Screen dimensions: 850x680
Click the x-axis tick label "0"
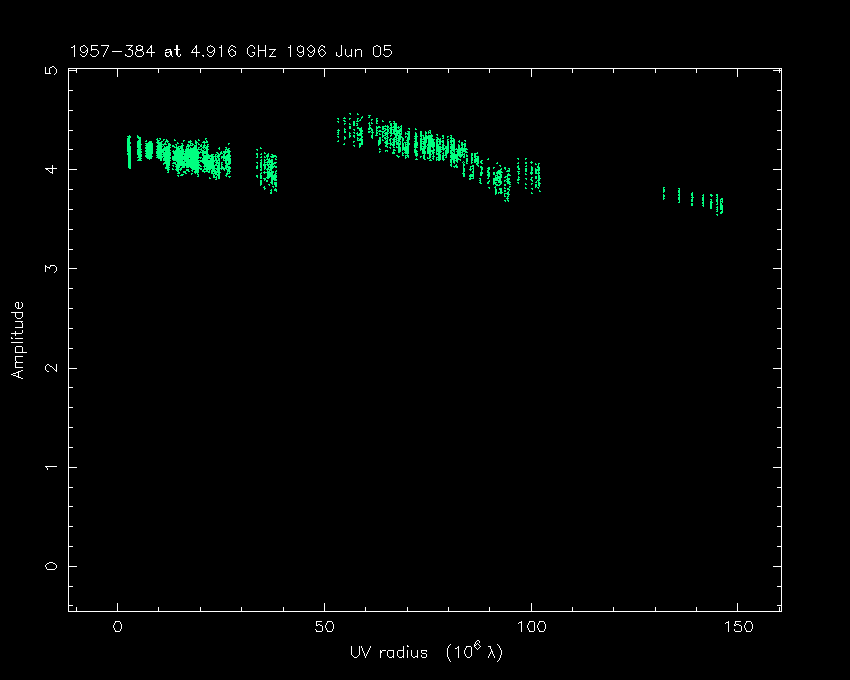pos(118,628)
